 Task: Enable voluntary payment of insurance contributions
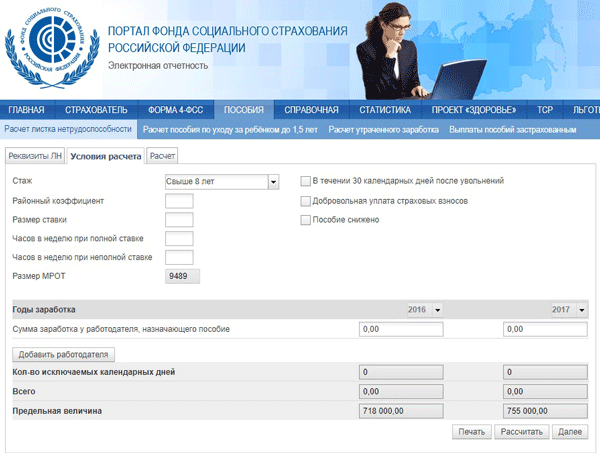tap(307, 200)
